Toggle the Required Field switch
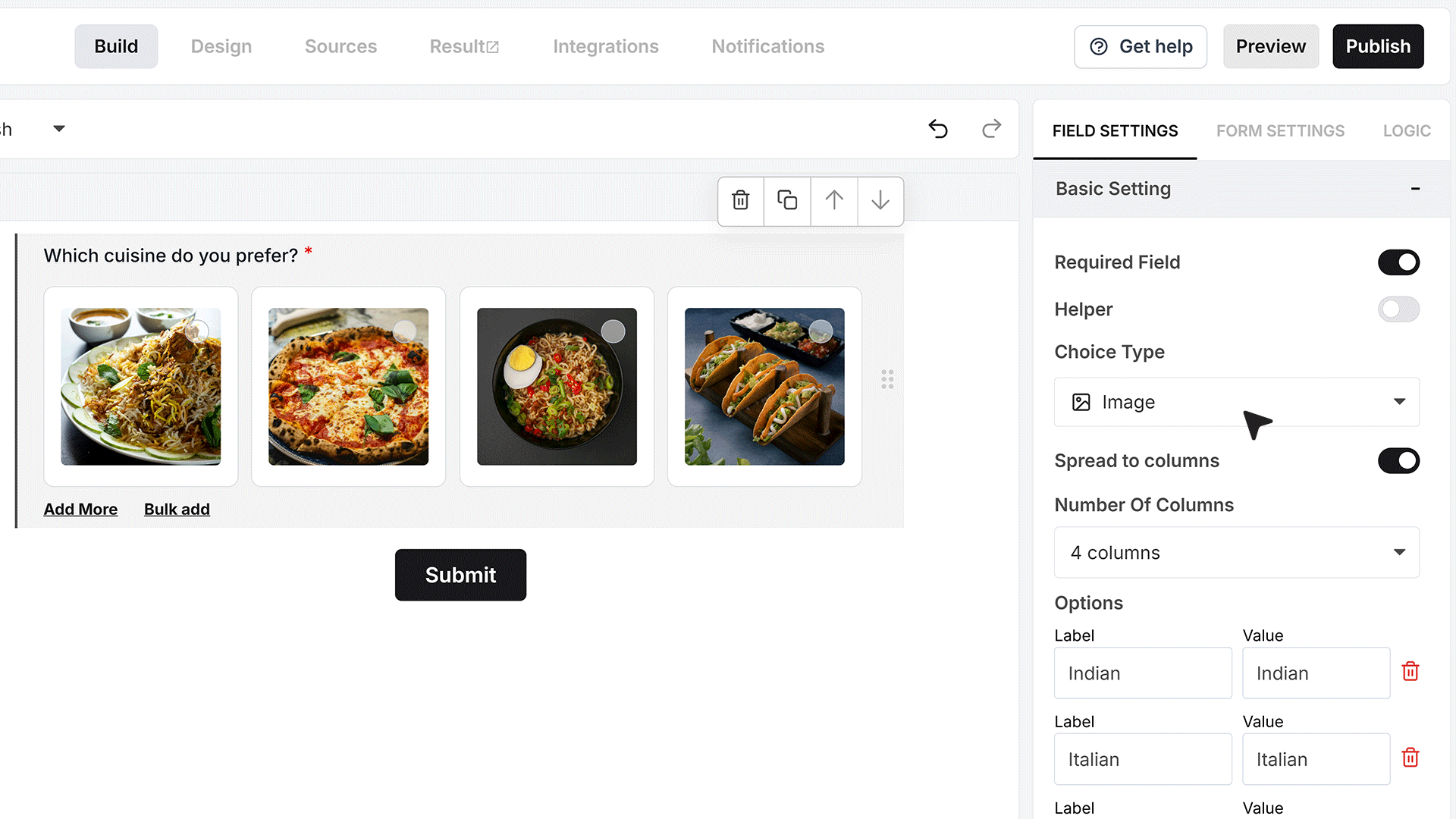 [x=1398, y=262]
